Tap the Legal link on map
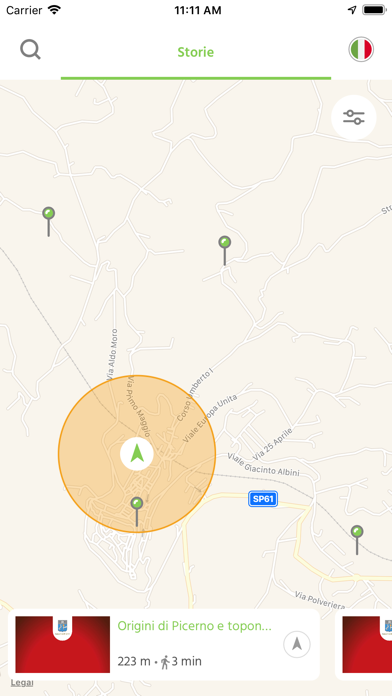The width and height of the screenshot is (392, 696). click(x=22, y=683)
